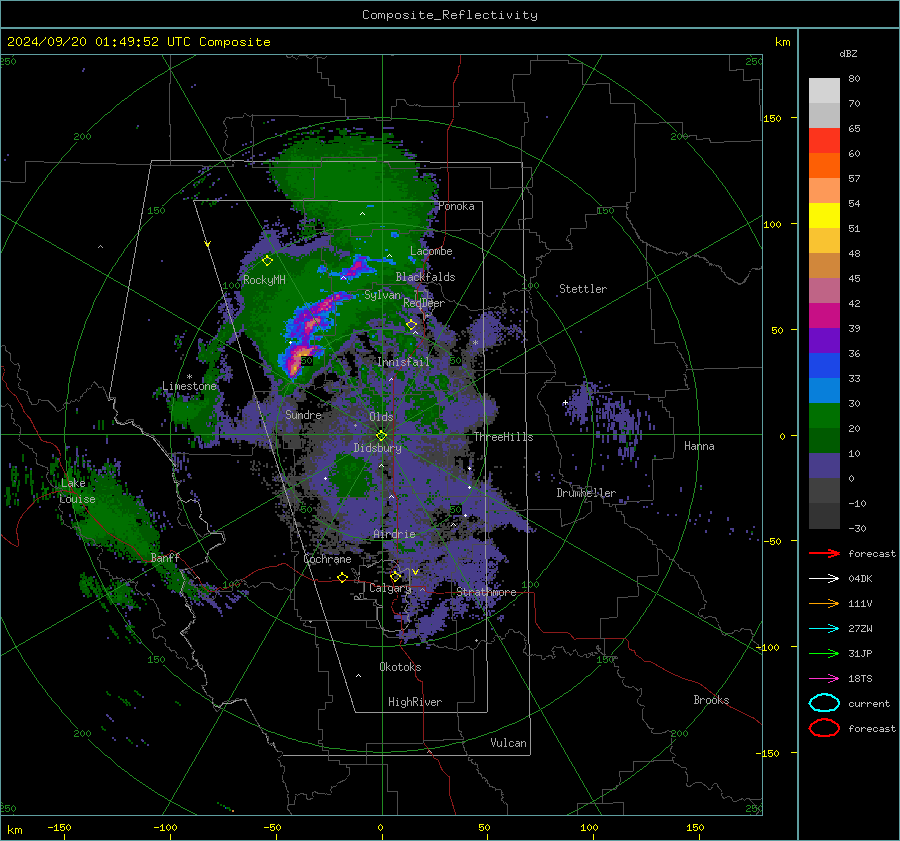Click the Hanna town label
The image size is (900, 841).
point(699,446)
